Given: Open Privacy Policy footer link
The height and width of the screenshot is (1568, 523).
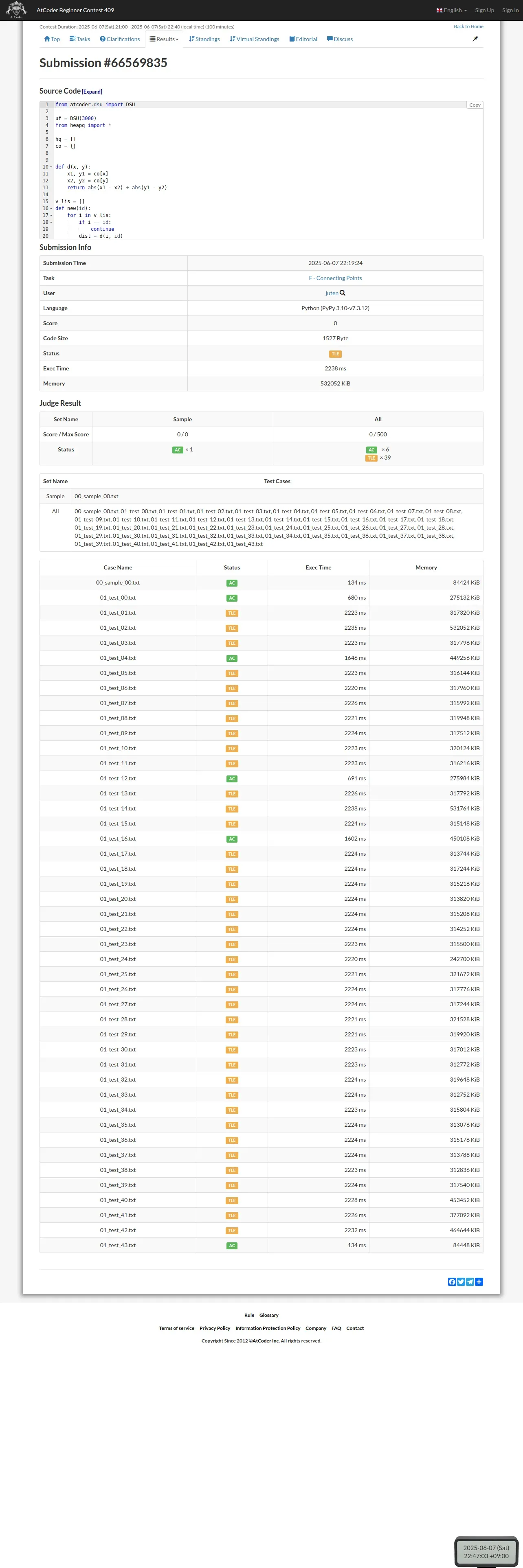Looking at the screenshot, I should (x=215, y=1328).
